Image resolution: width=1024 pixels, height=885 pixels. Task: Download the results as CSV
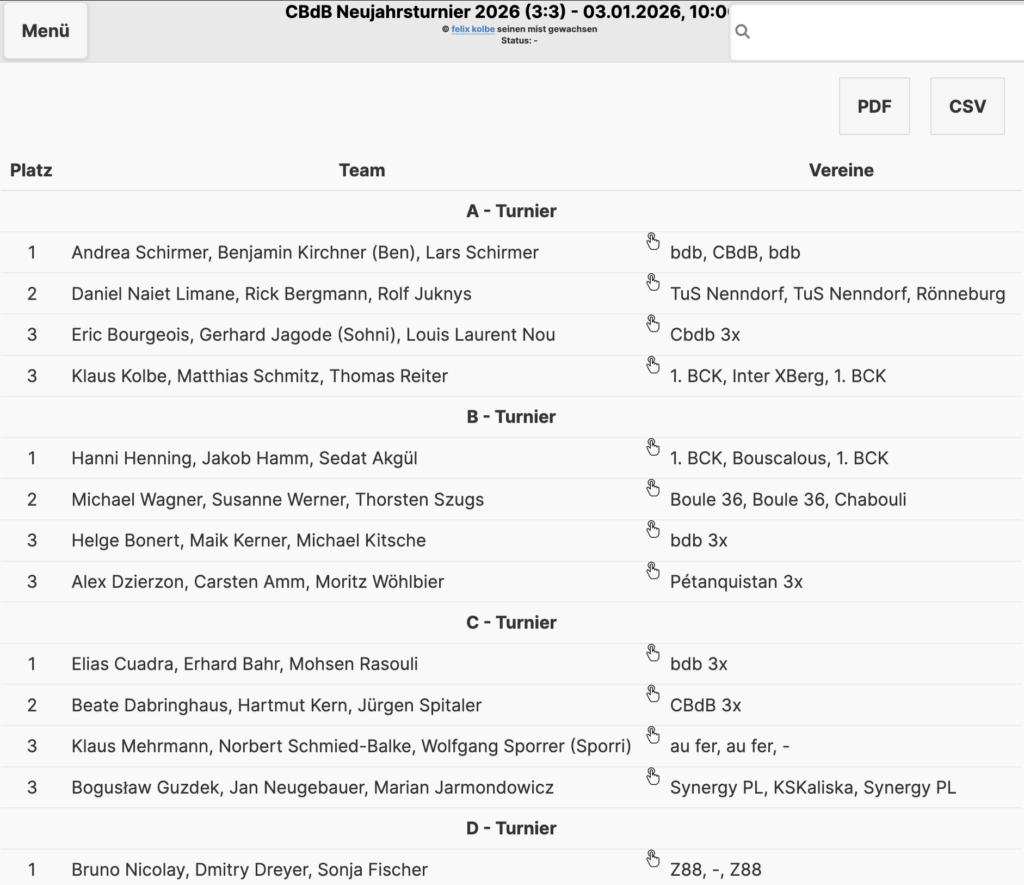click(966, 106)
